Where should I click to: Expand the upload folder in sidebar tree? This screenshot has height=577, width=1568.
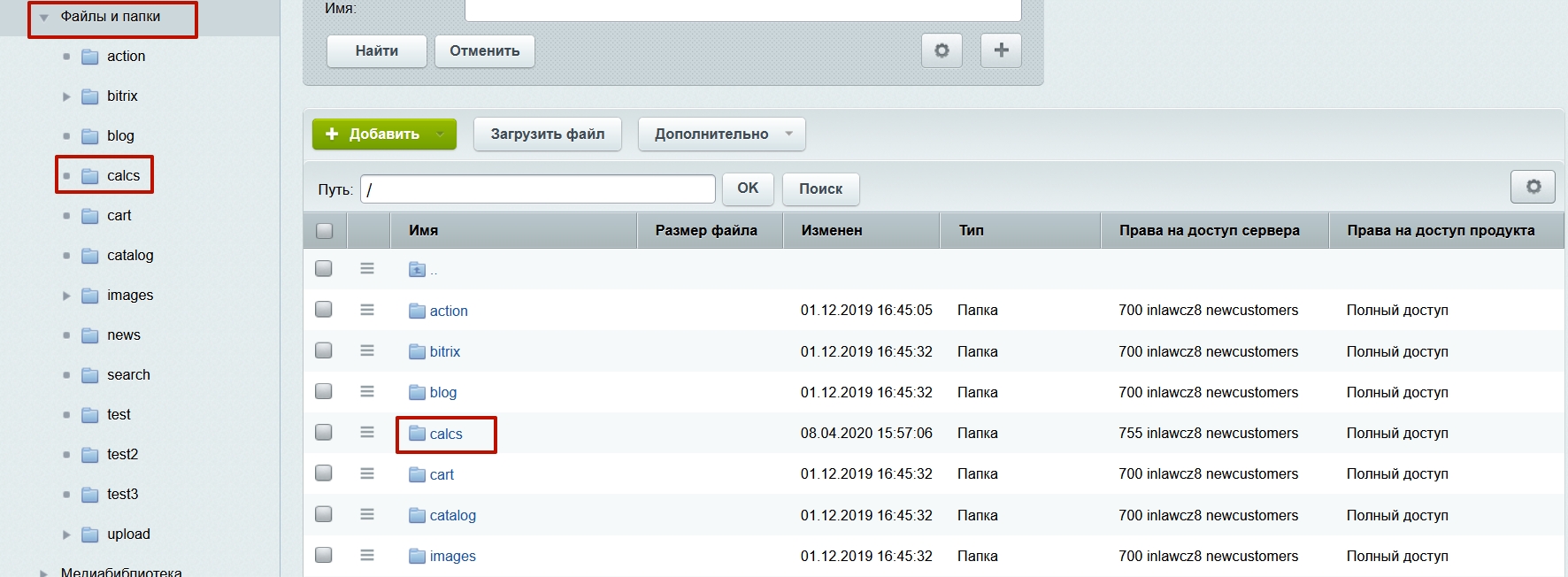(66, 535)
